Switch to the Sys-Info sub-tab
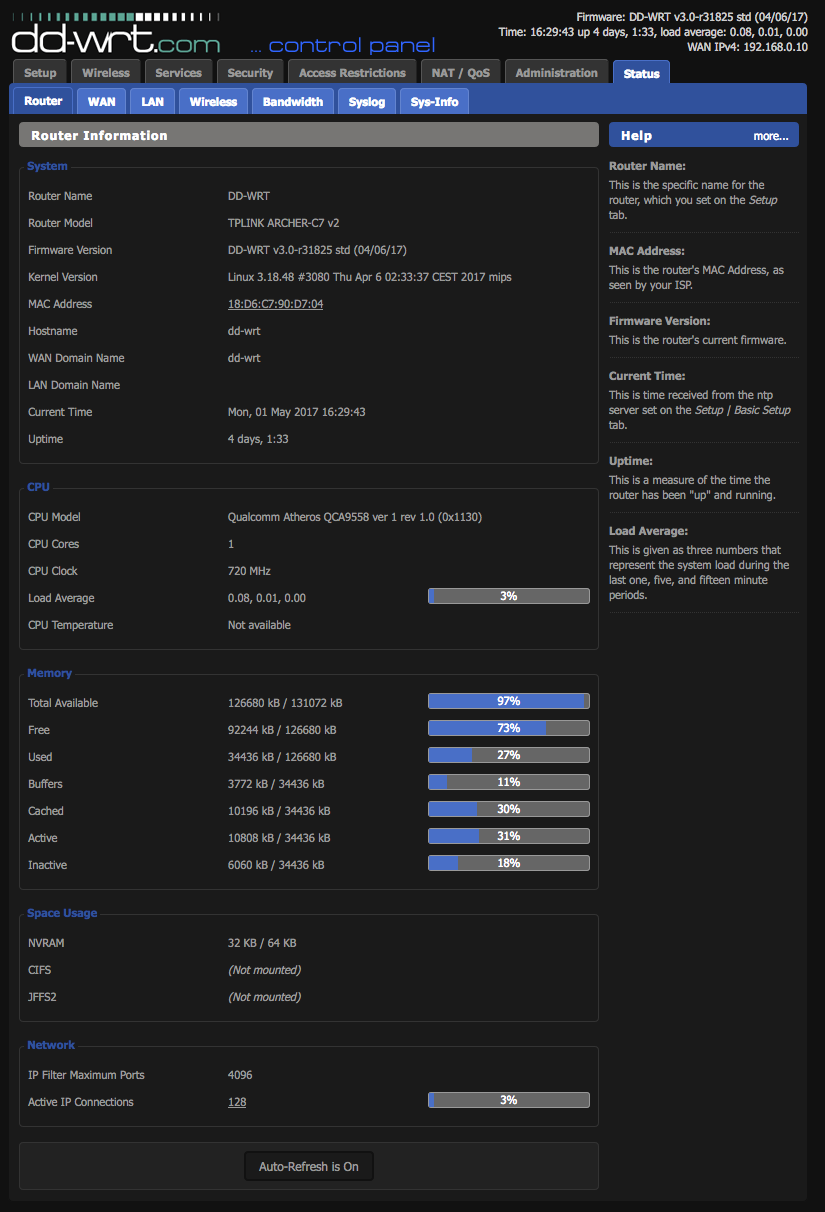Screen dimensions: 825x1212 (434, 101)
